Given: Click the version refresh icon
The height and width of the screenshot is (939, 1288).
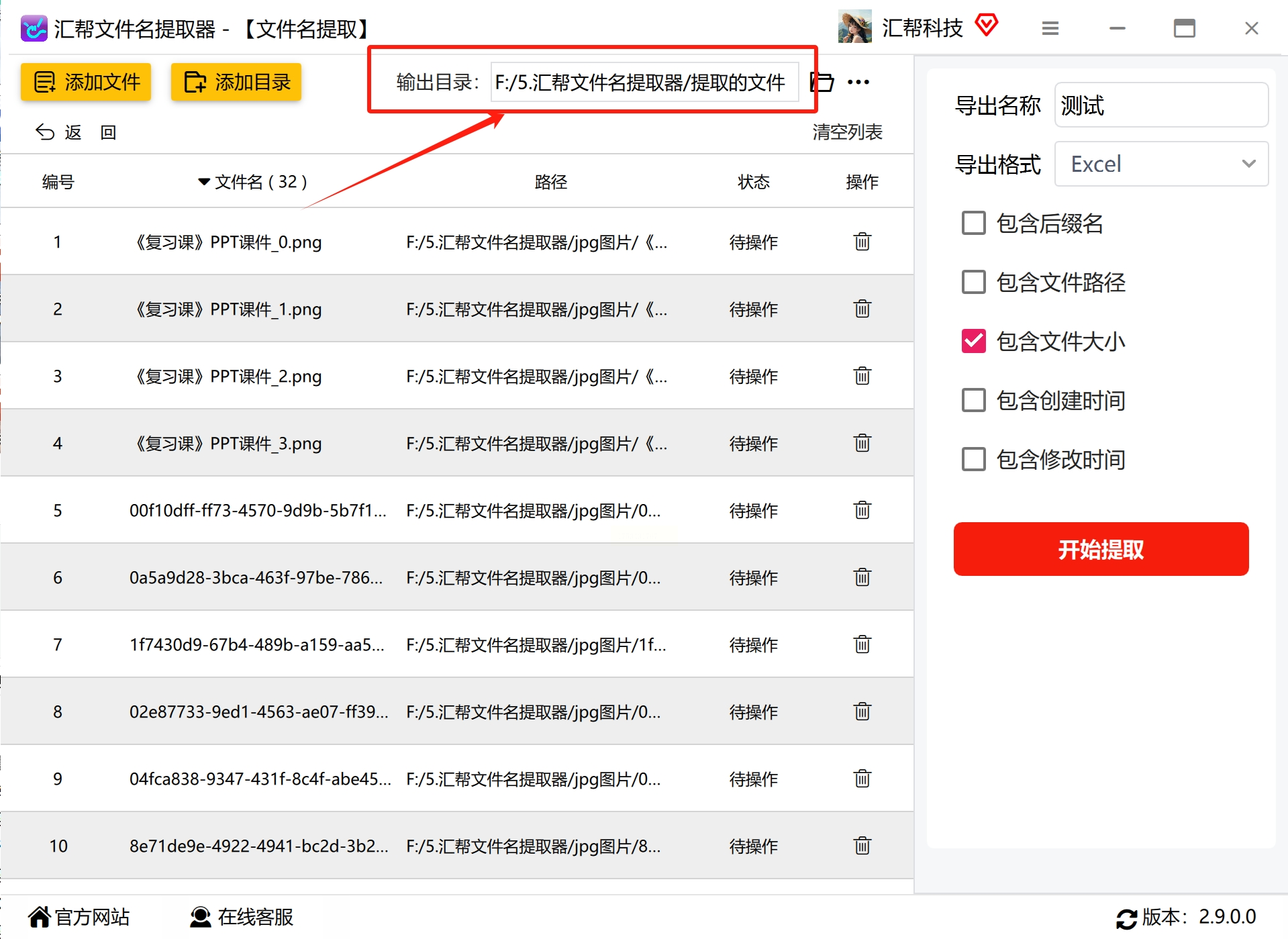Looking at the screenshot, I should [x=1126, y=918].
